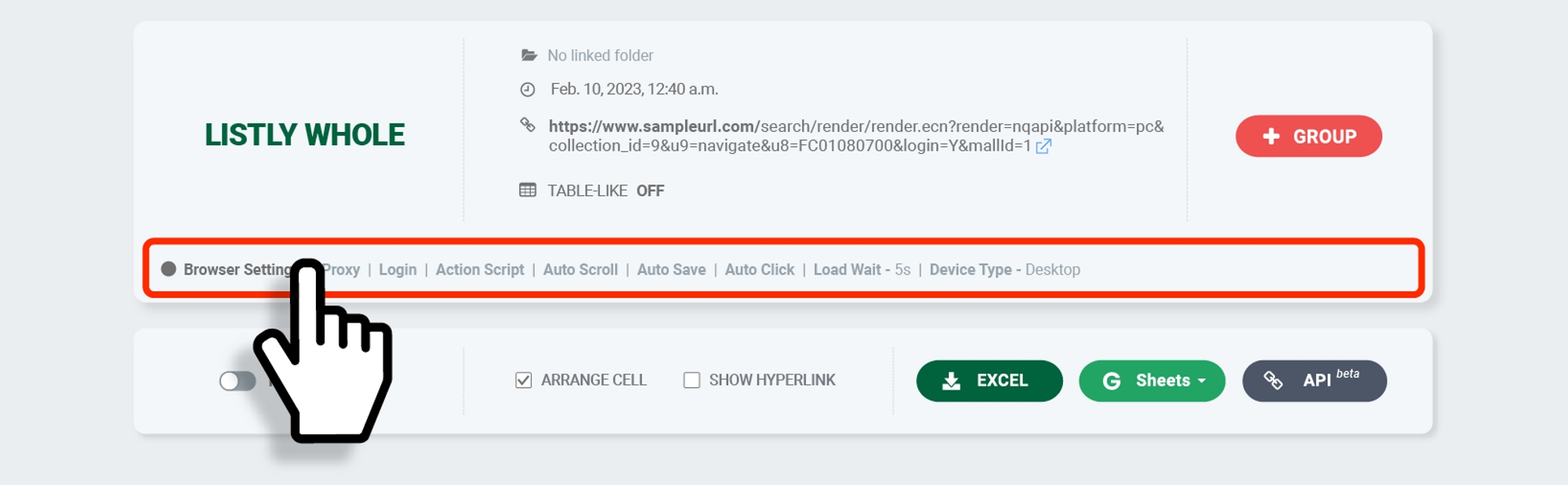Click the table icon beside TABLE-LIKE
The image size is (1568, 485).
[x=528, y=191]
